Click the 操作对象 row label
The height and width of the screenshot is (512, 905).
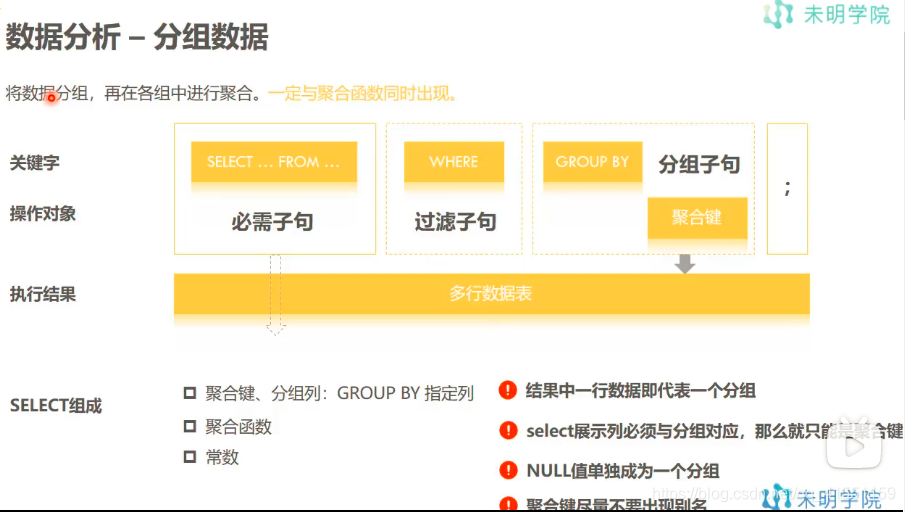[43, 214]
